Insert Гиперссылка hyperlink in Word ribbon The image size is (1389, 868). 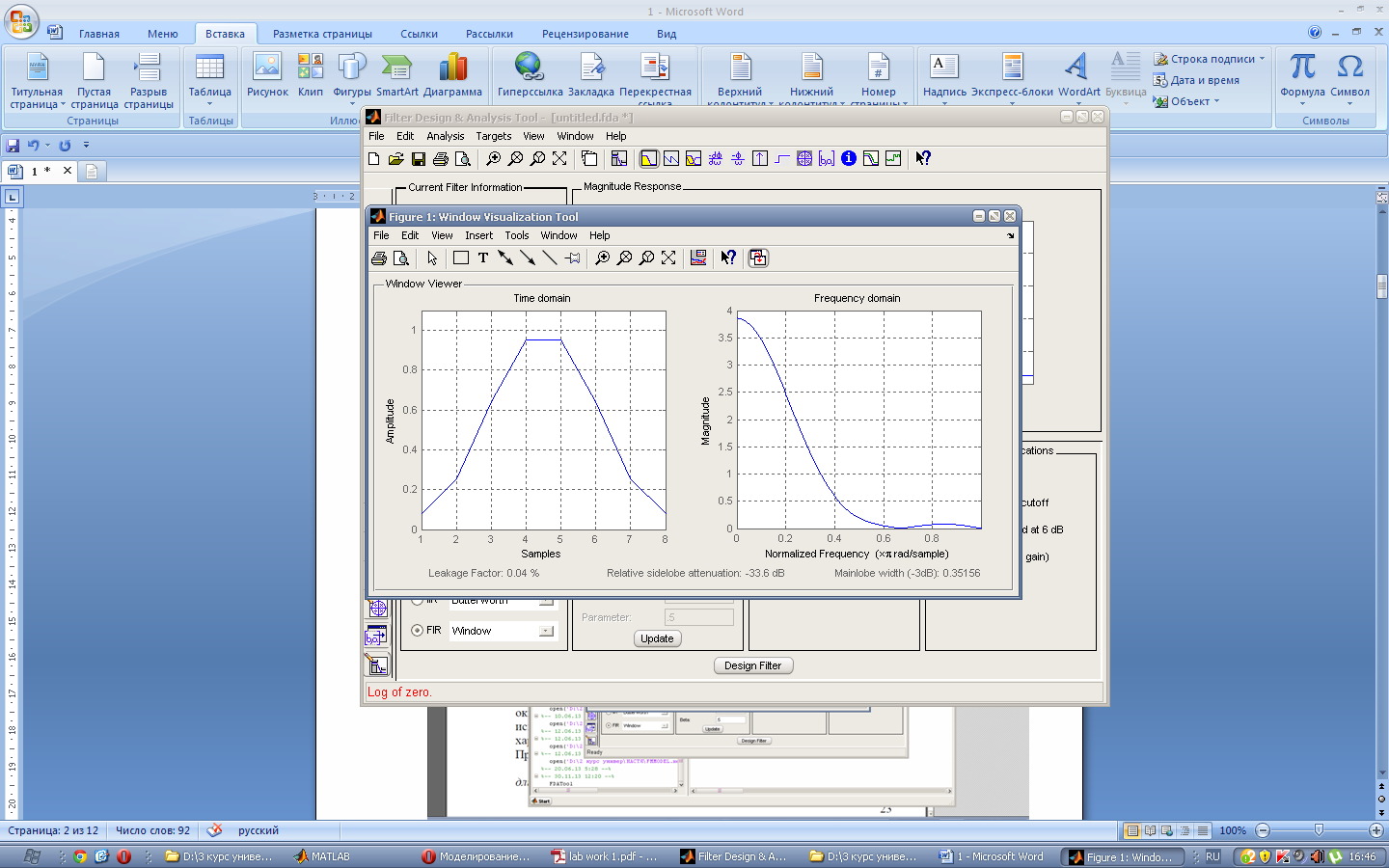[530, 75]
